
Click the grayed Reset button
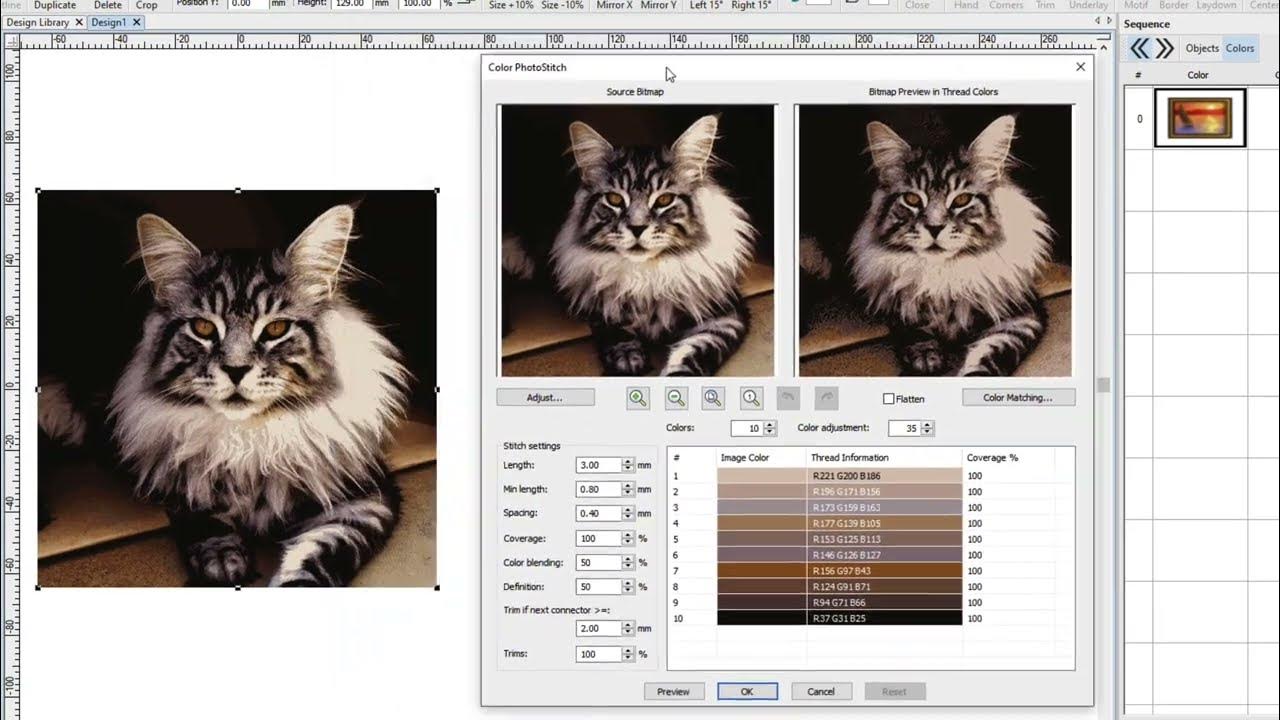pos(895,691)
